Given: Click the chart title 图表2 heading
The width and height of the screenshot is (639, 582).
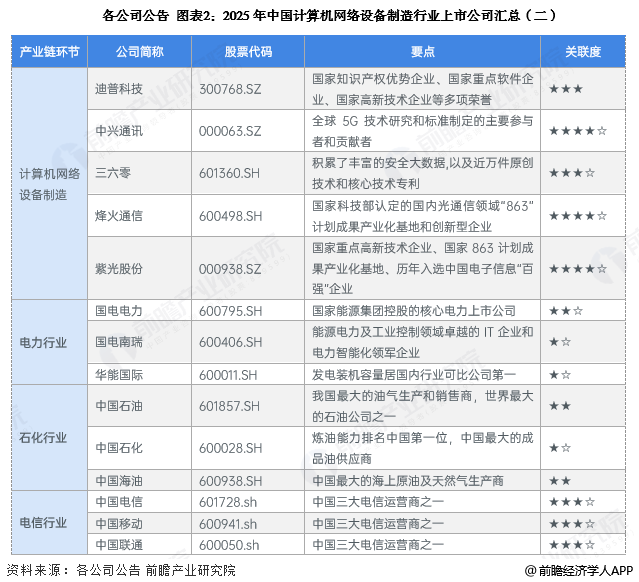Looking at the screenshot, I should coord(328,15).
